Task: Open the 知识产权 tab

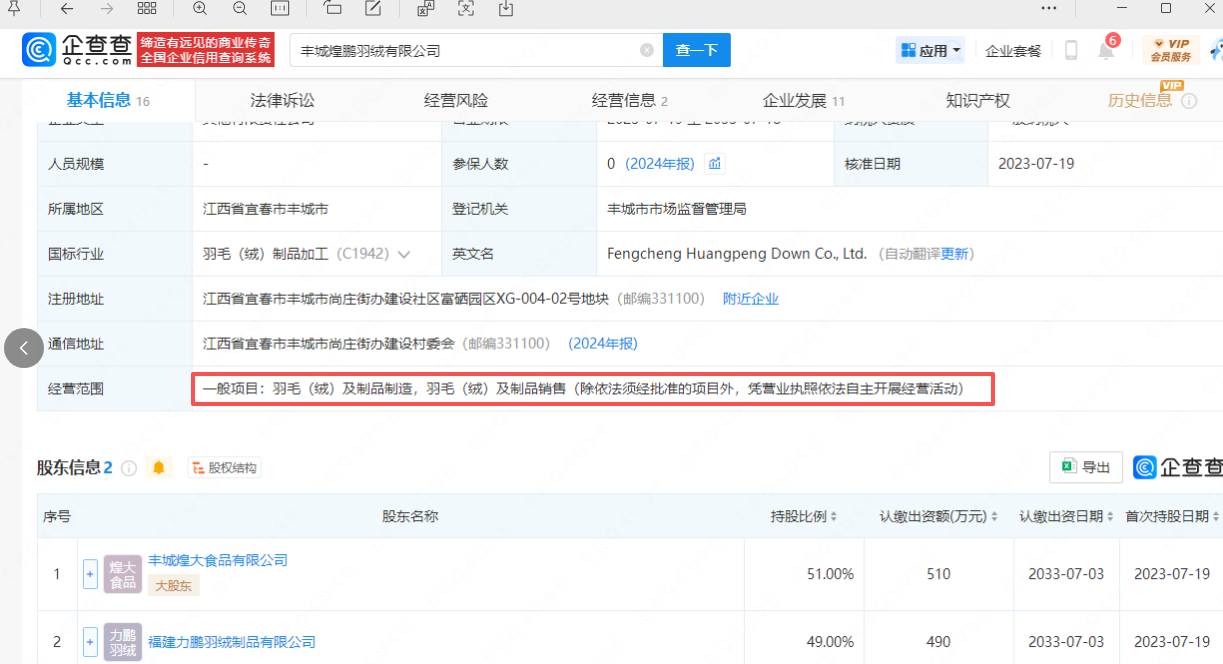Action: (977, 100)
